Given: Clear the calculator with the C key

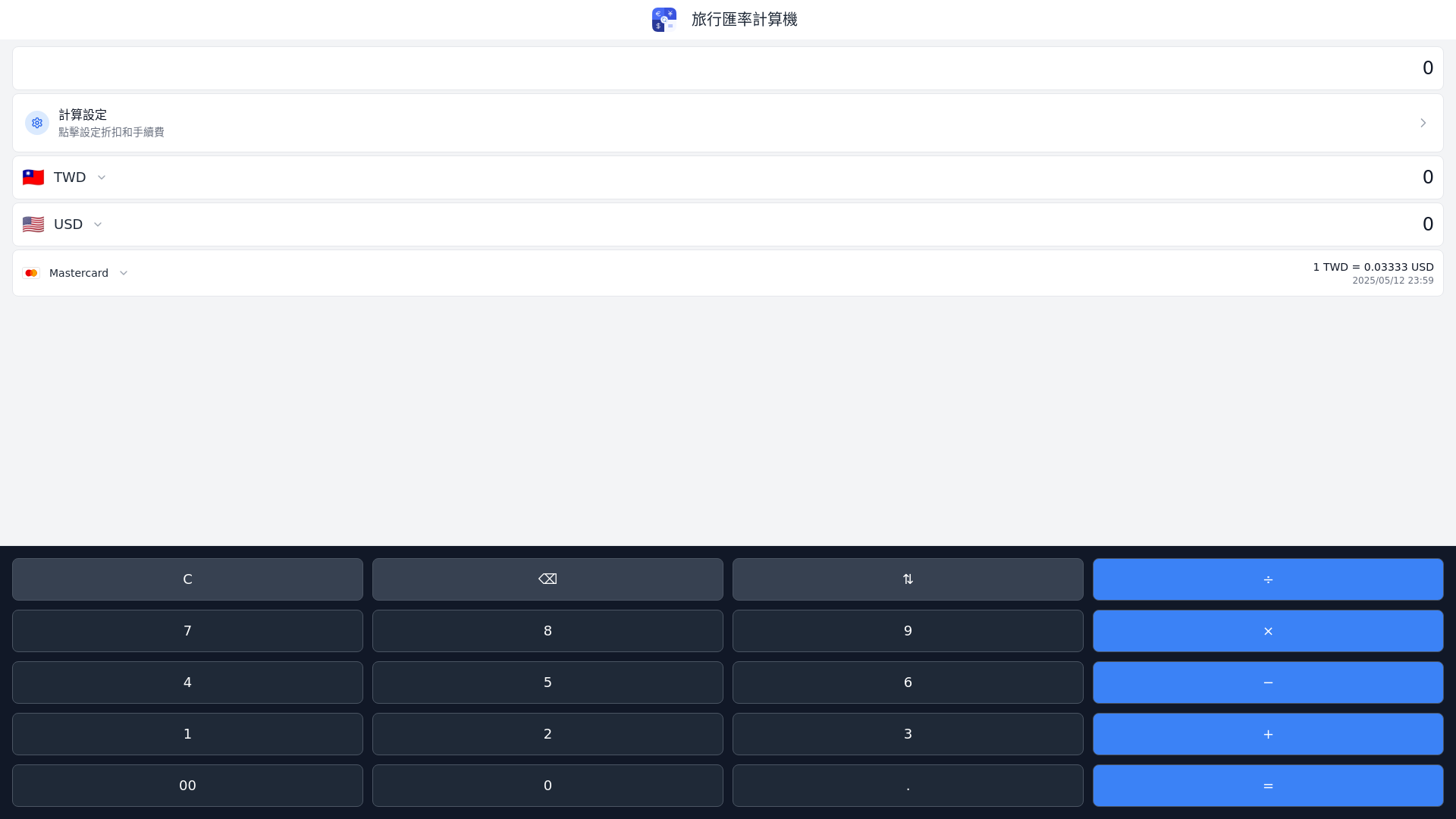Looking at the screenshot, I should (187, 579).
